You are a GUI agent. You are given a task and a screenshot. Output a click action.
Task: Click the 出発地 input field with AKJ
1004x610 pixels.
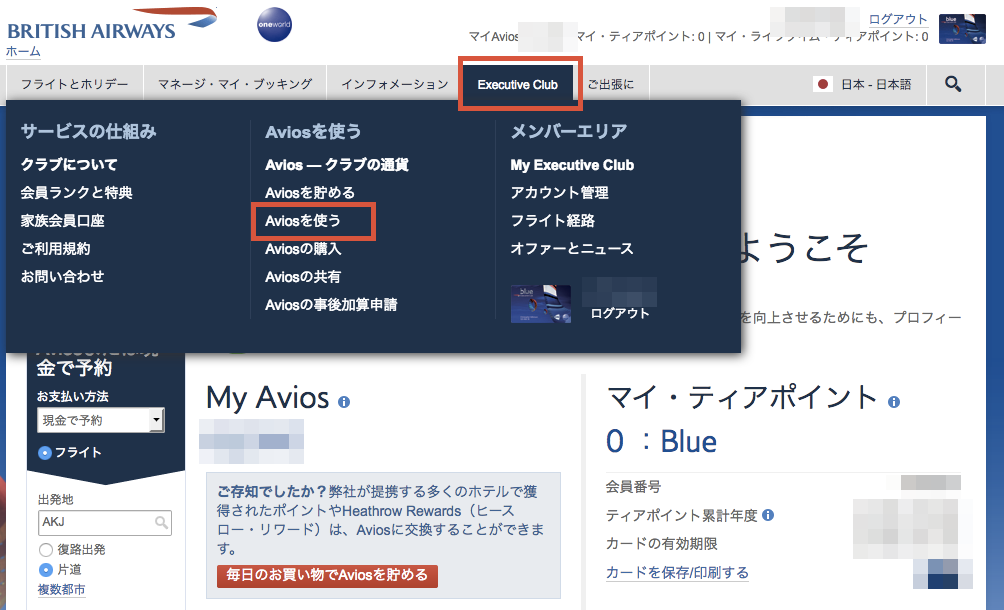[x=105, y=522]
